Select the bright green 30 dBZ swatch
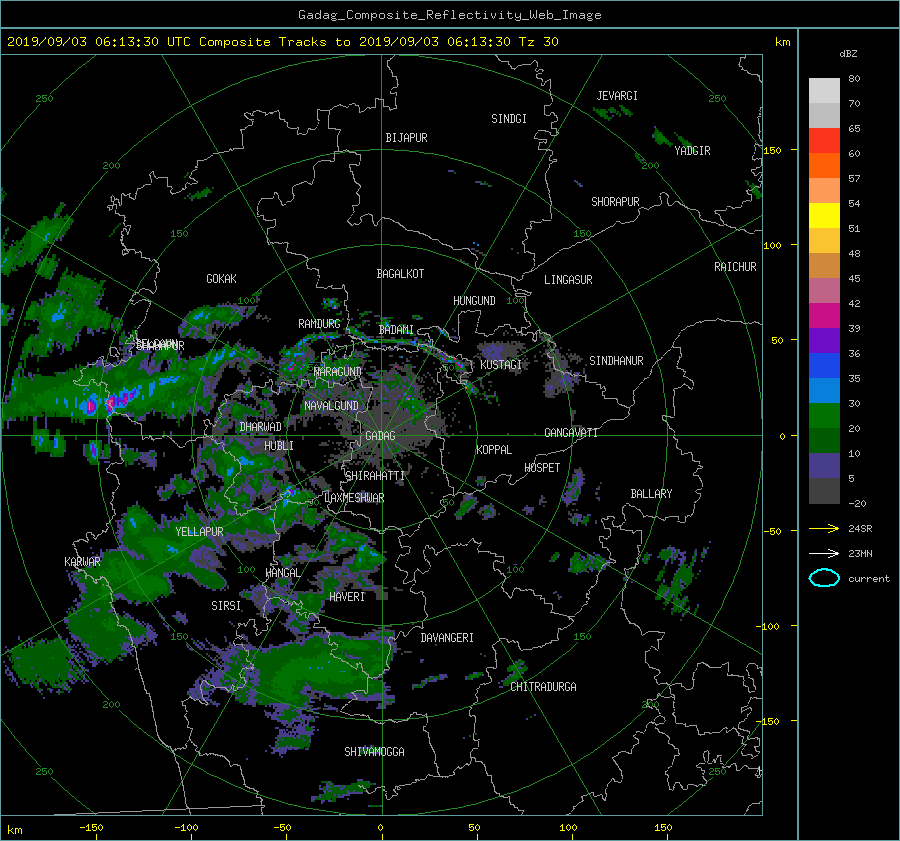The width and height of the screenshot is (900, 841). coord(824,416)
